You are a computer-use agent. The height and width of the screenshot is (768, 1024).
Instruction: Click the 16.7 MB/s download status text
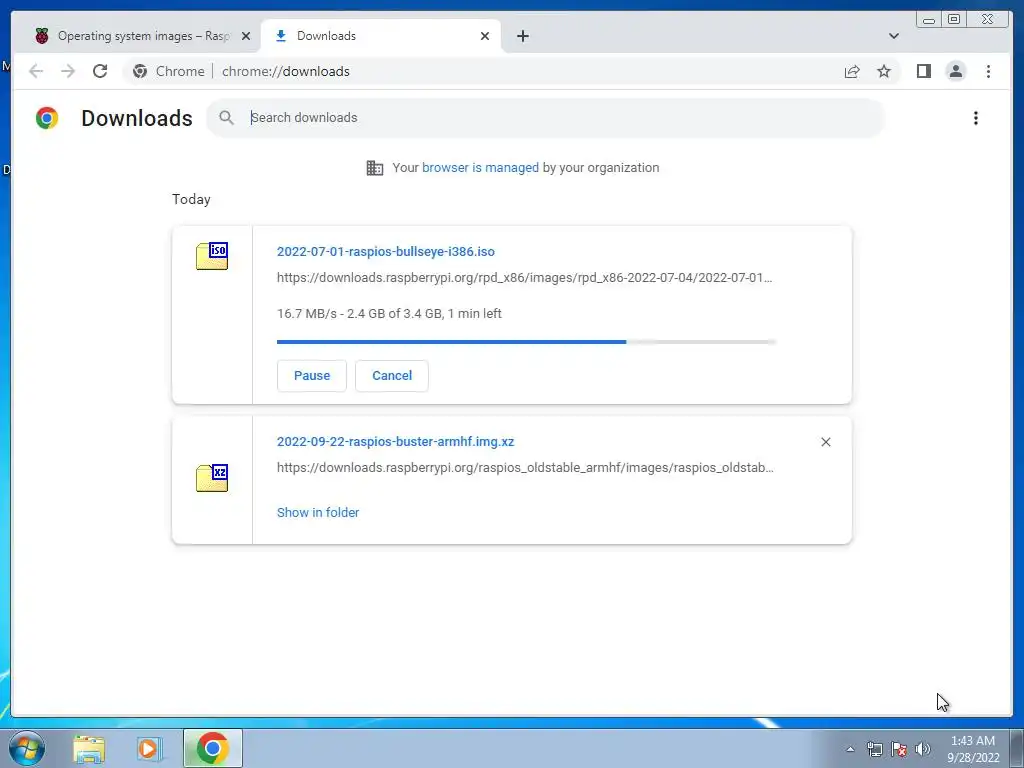coord(389,313)
